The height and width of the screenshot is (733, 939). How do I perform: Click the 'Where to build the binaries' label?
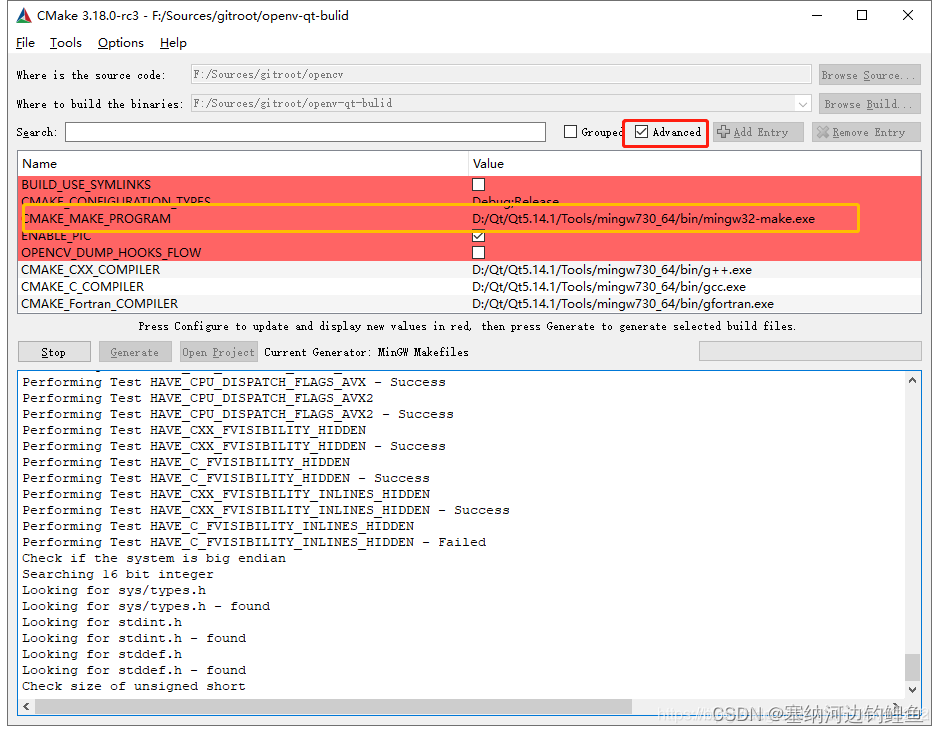[x=99, y=104]
